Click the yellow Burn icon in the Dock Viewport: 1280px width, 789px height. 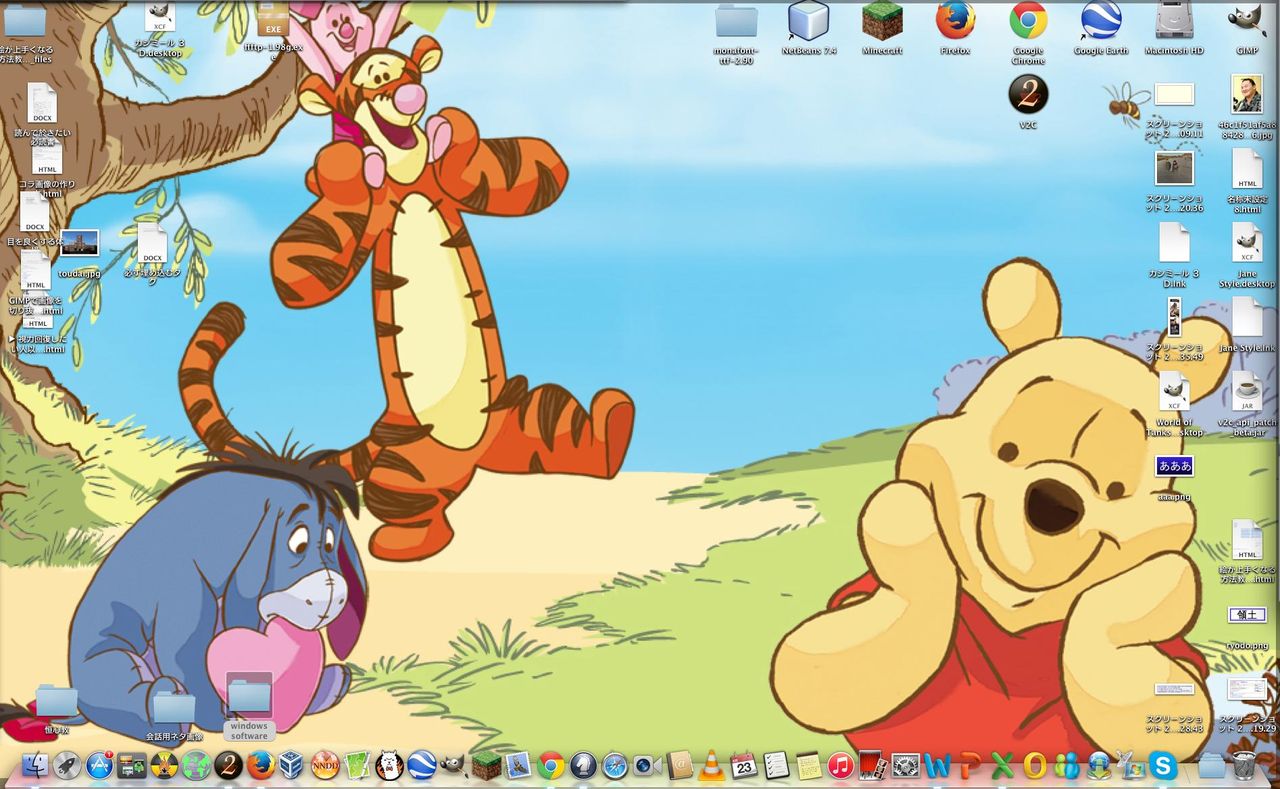coord(164,767)
